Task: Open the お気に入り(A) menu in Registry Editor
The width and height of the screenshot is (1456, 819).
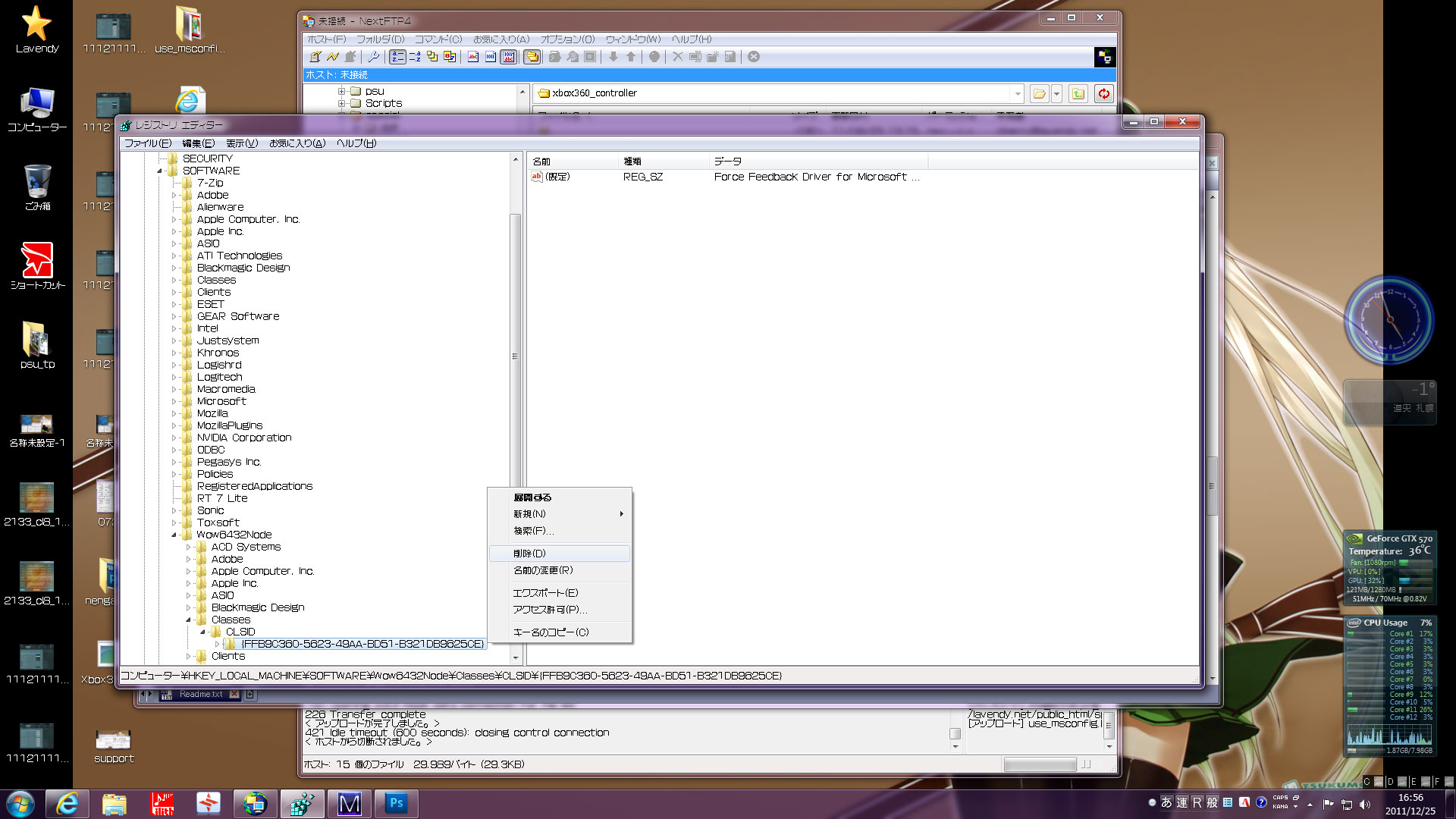Action: click(297, 143)
